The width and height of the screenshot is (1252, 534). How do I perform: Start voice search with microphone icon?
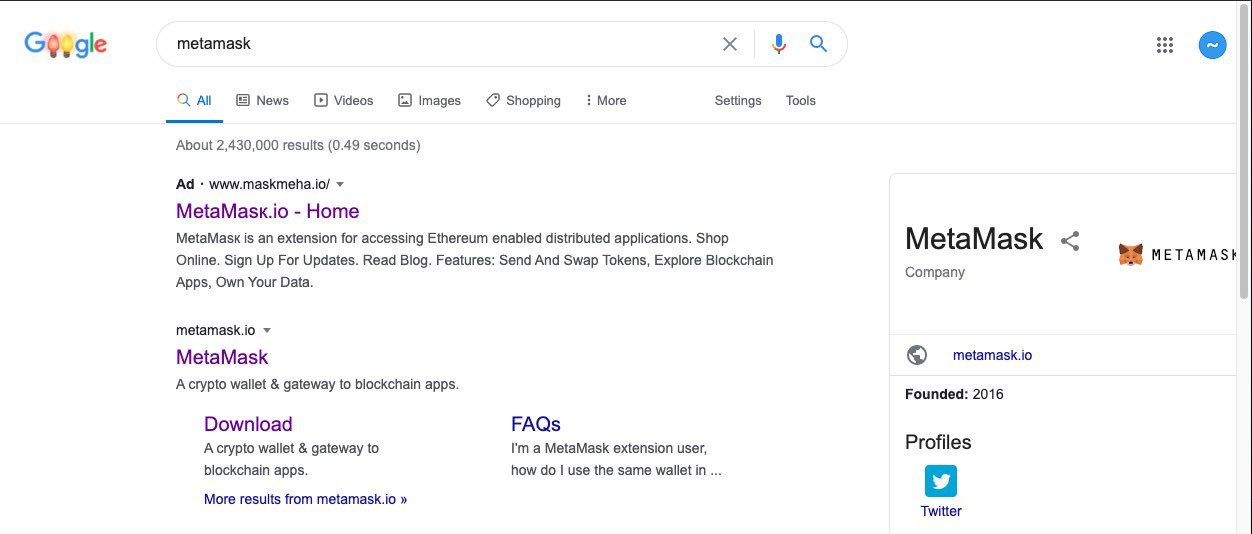[x=779, y=44]
